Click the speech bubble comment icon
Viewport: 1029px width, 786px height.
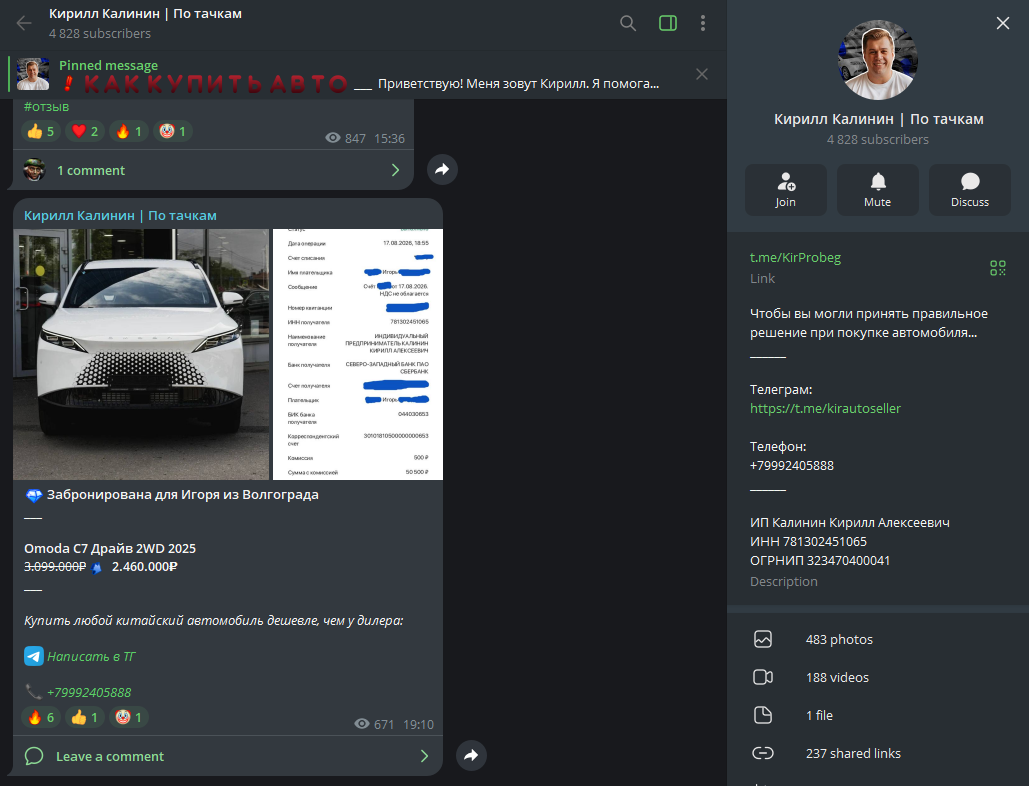34,756
